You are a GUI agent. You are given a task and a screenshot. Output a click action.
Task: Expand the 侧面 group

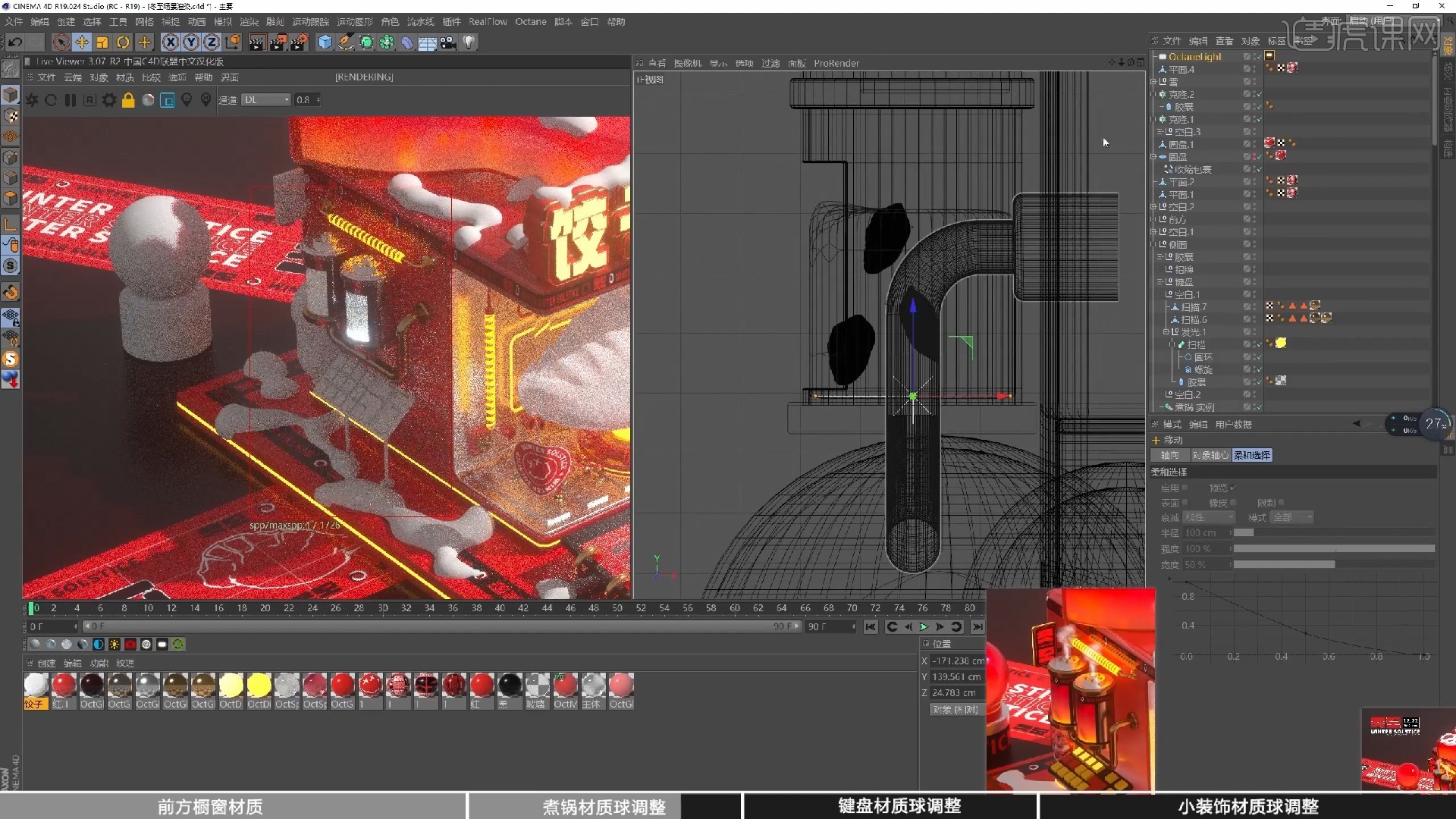(1153, 245)
